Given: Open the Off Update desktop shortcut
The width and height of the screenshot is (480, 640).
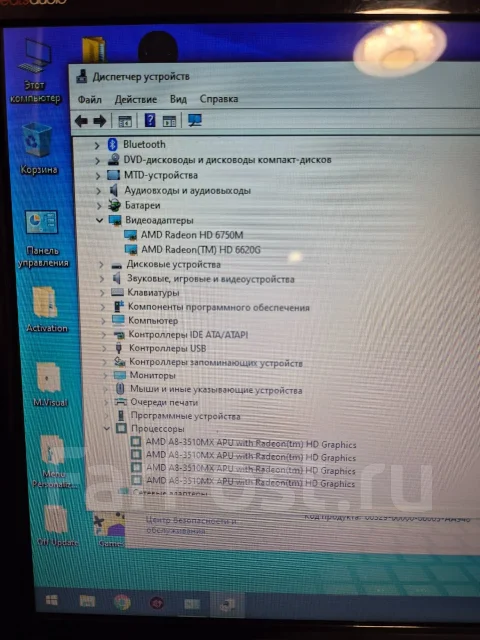Looking at the screenshot, I should 57,526.
